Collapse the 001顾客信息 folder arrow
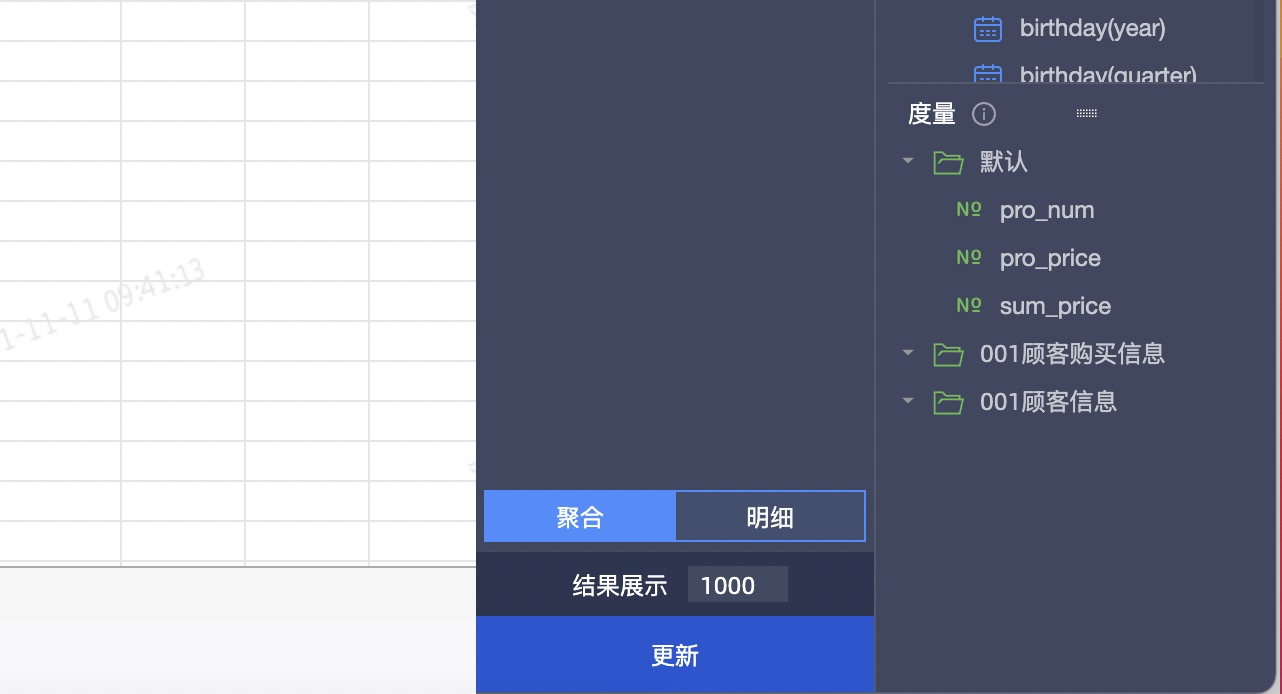Screen dimensions: 1282x694 [908, 401]
